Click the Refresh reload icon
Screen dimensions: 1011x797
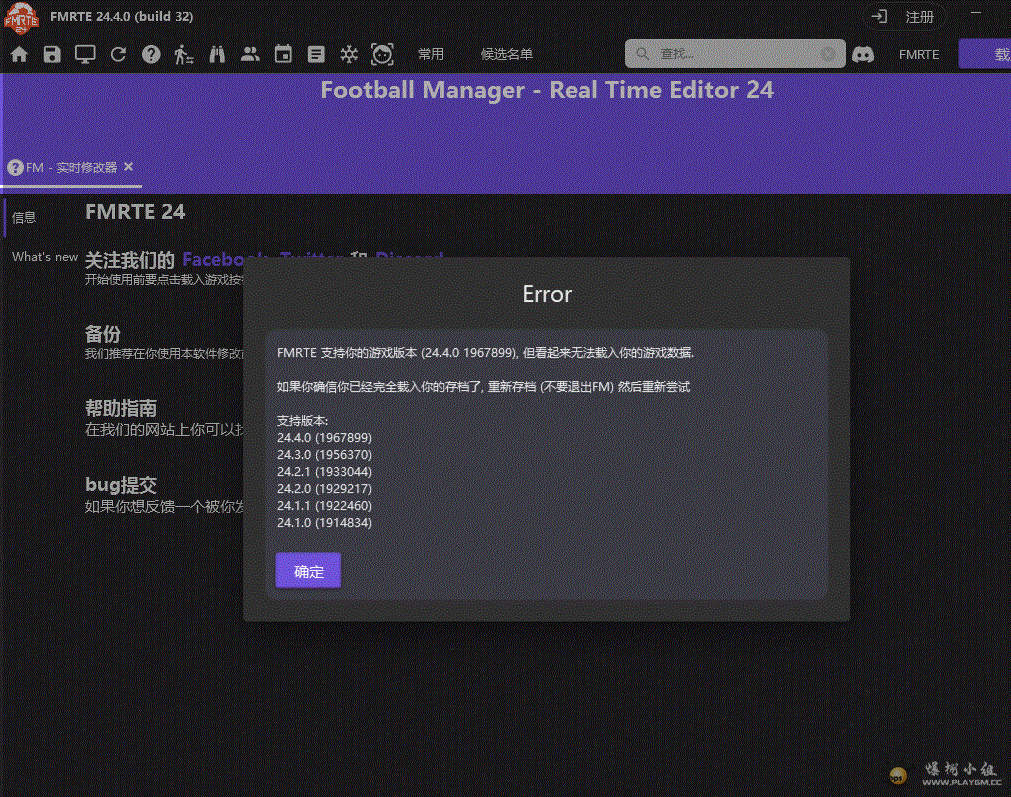[118, 54]
